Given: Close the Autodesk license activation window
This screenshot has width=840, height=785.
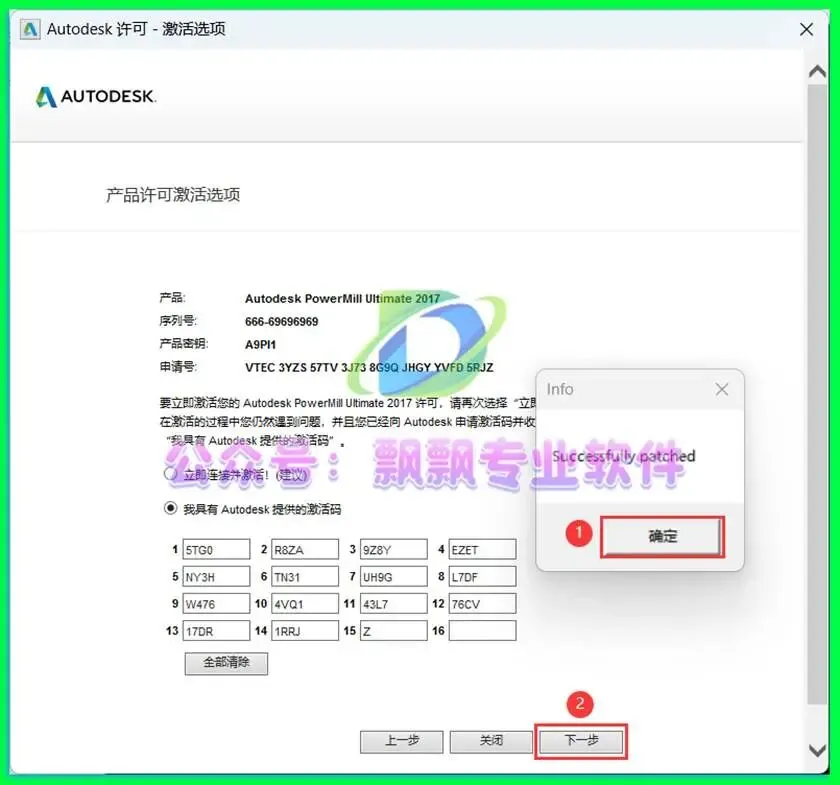Looking at the screenshot, I should click(x=806, y=29).
